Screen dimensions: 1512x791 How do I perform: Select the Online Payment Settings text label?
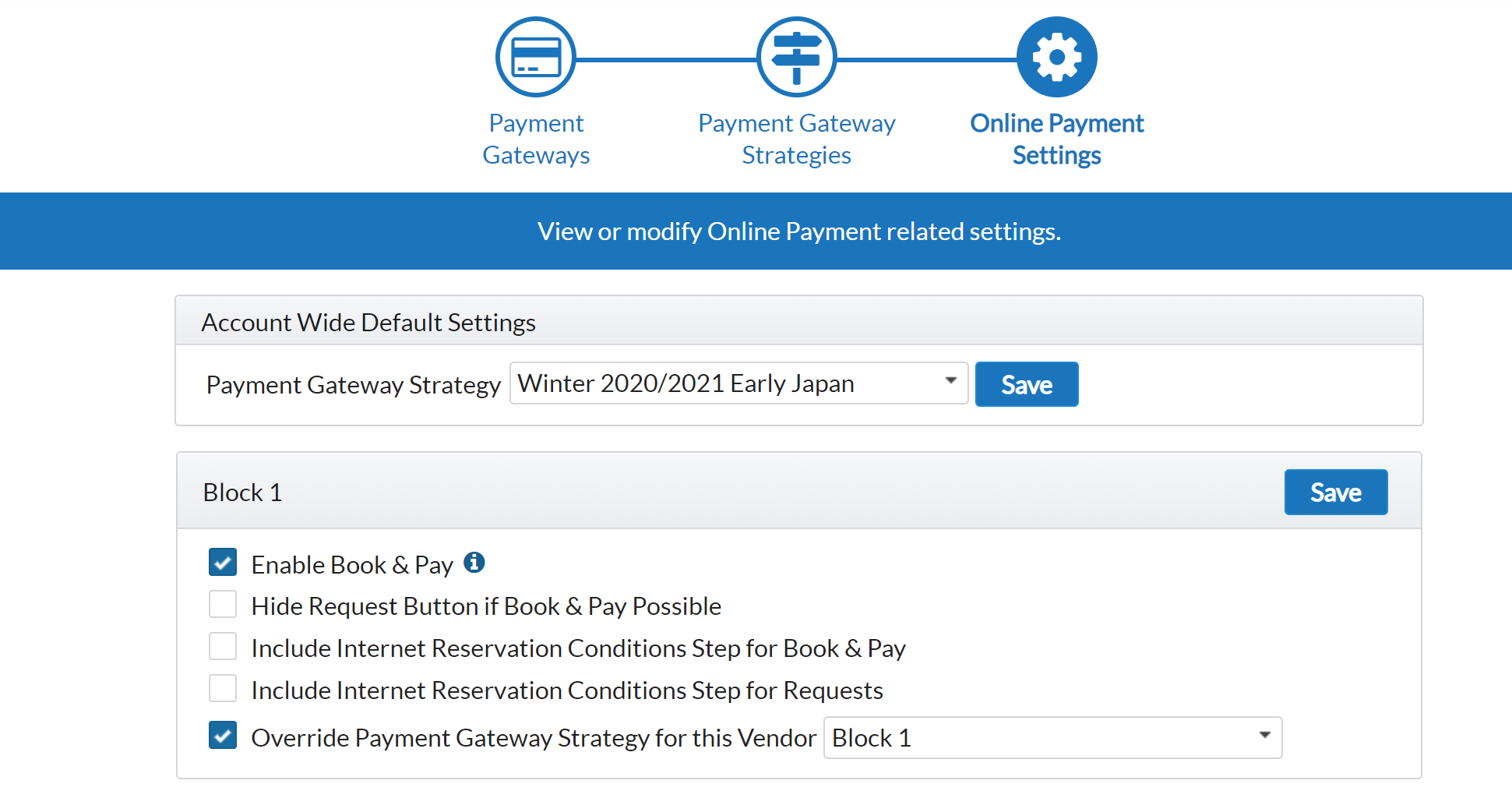click(x=1056, y=139)
